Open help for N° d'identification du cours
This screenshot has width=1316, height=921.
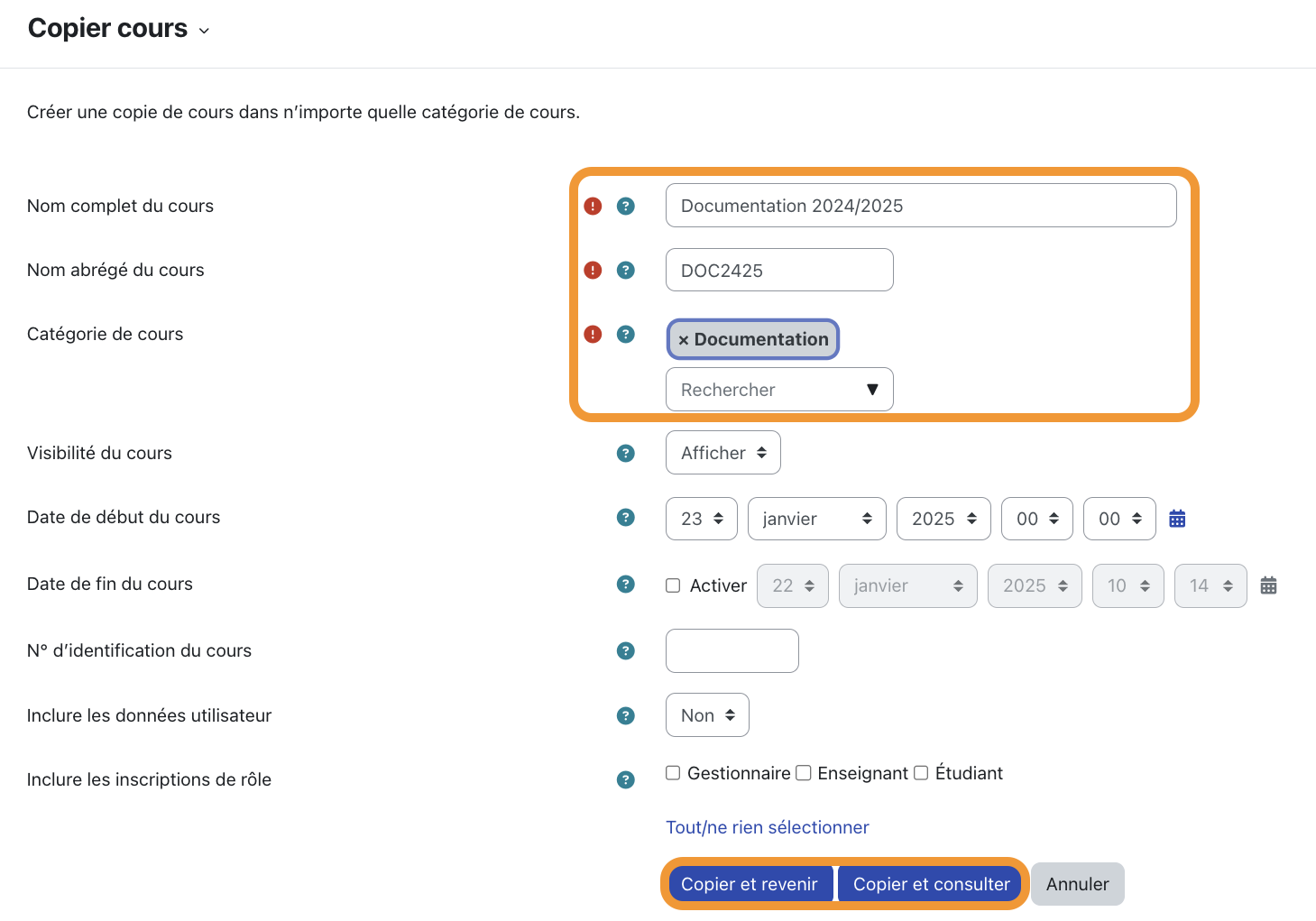(626, 650)
